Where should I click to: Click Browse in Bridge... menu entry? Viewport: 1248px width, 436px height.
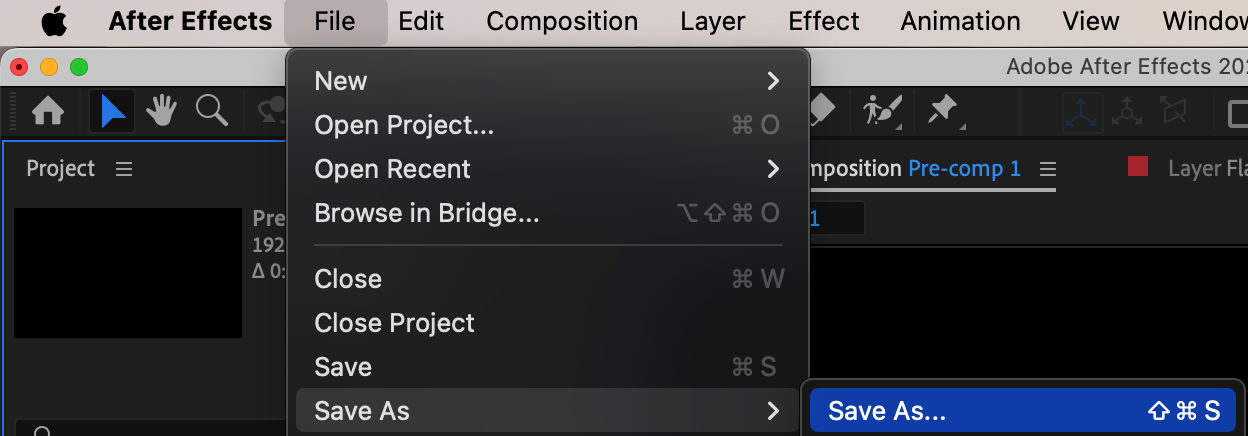pyautogui.click(x=547, y=213)
